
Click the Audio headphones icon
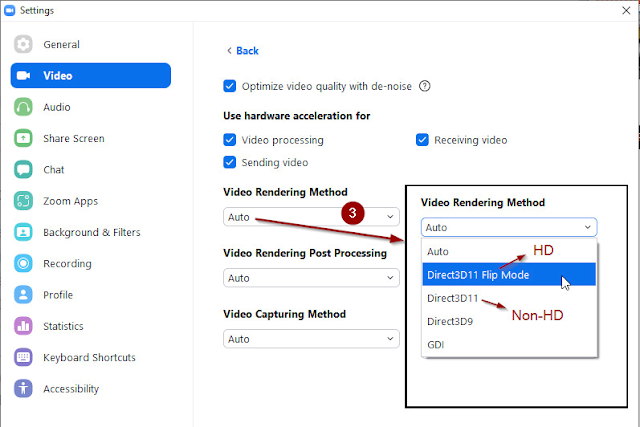click(x=23, y=107)
